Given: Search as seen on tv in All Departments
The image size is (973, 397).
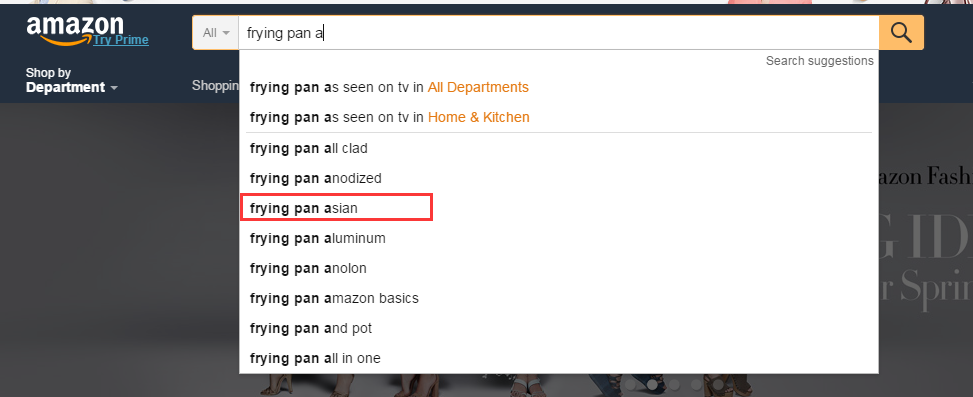Looking at the screenshot, I should (x=558, y=87).
